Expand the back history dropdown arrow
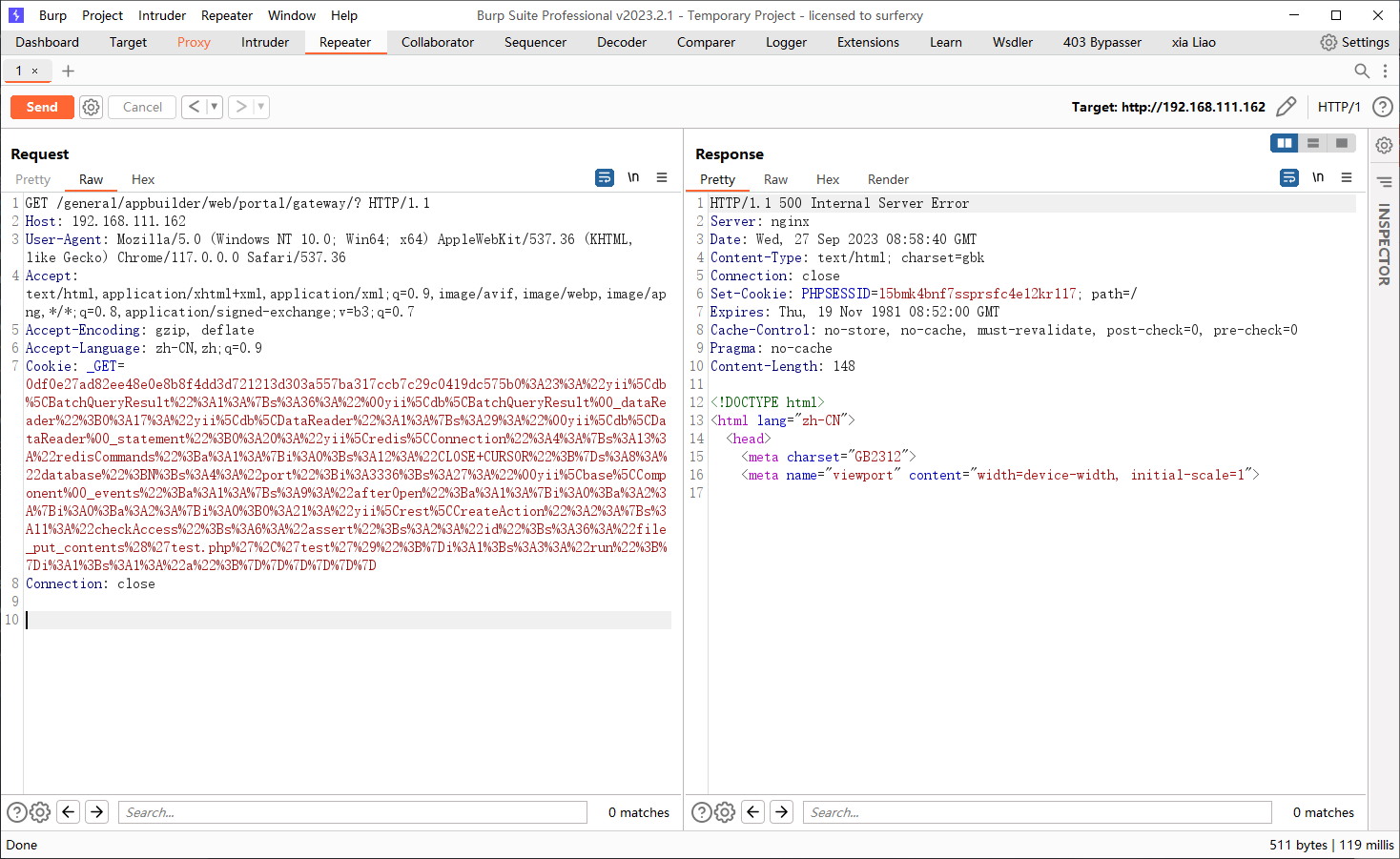 214,107
